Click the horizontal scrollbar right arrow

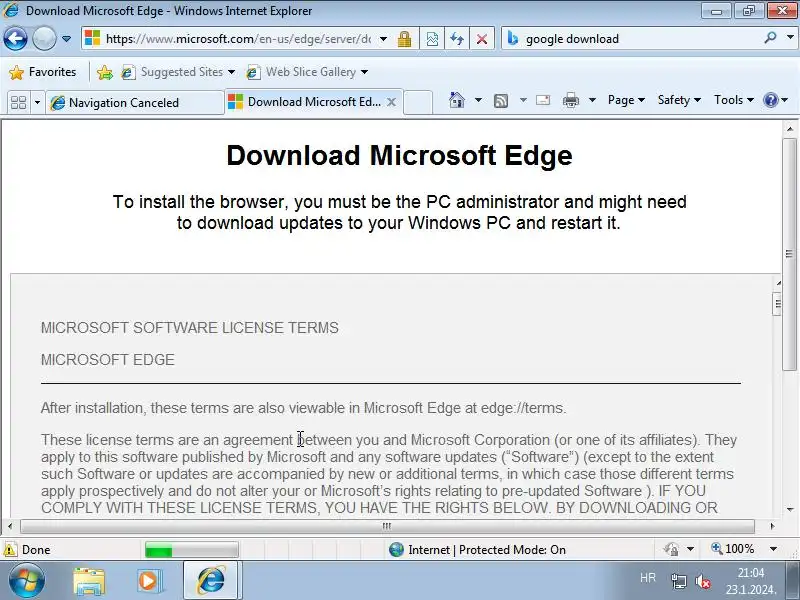772,526
